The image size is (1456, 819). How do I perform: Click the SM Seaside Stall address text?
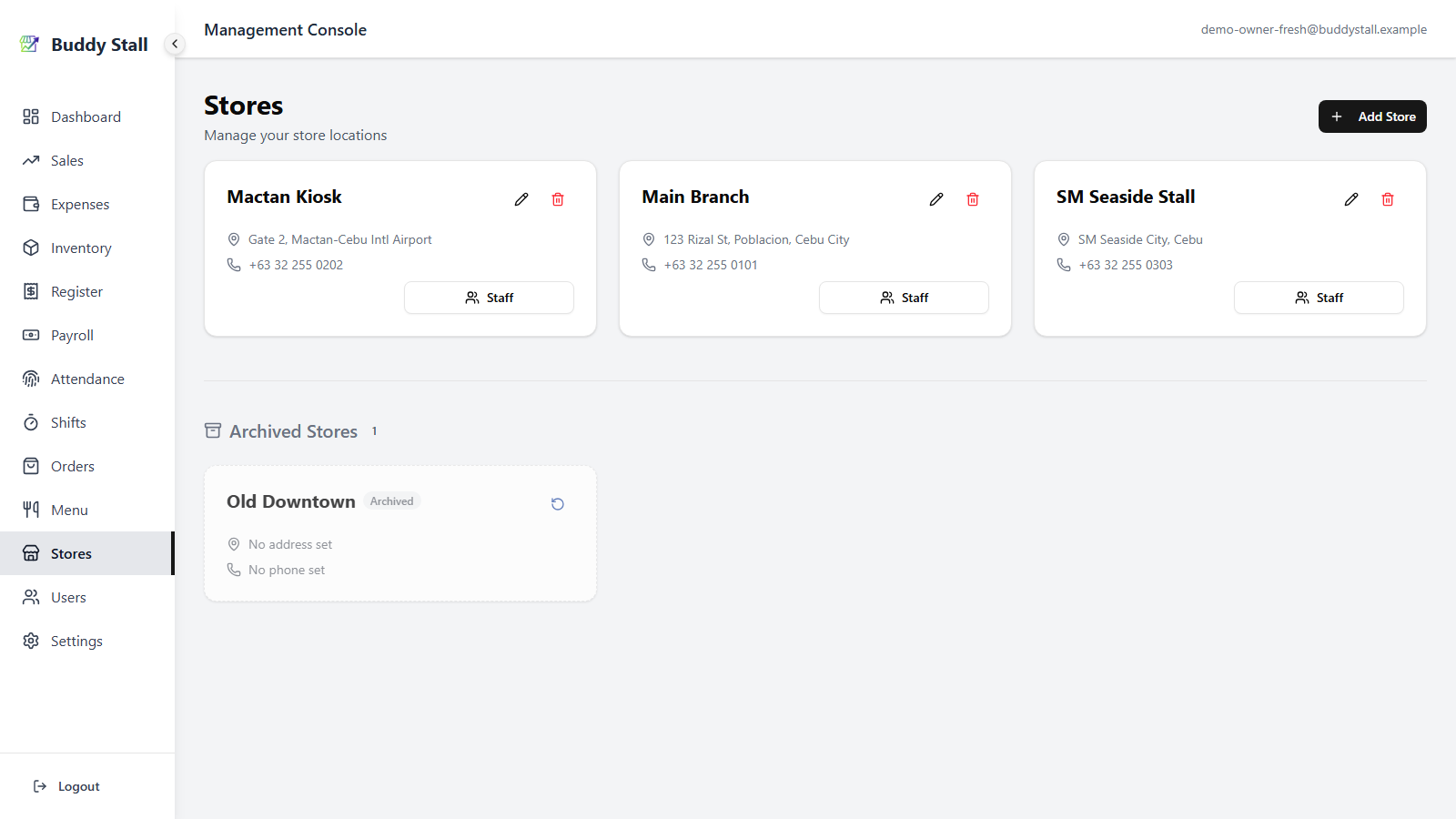1140,239
